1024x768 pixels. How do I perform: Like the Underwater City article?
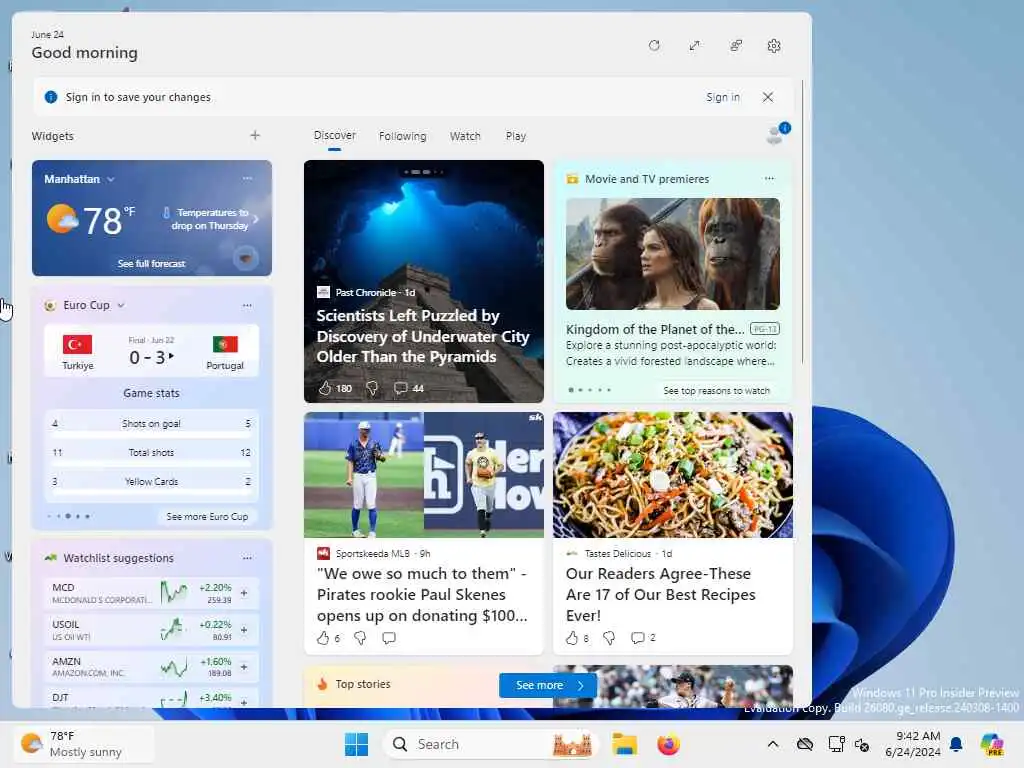pos(325,388)
